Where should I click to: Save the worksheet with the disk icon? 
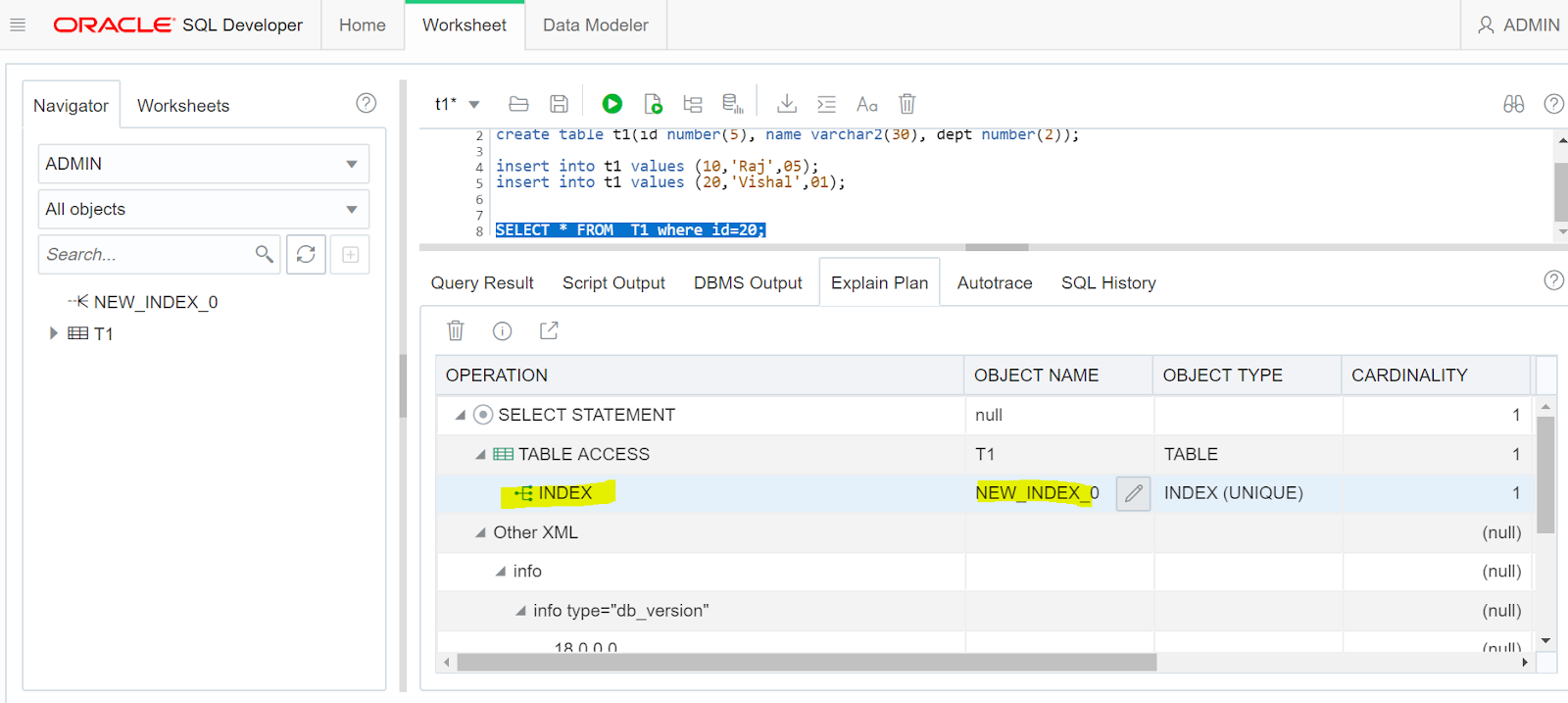pyautogui.click(x=559, y=104)
